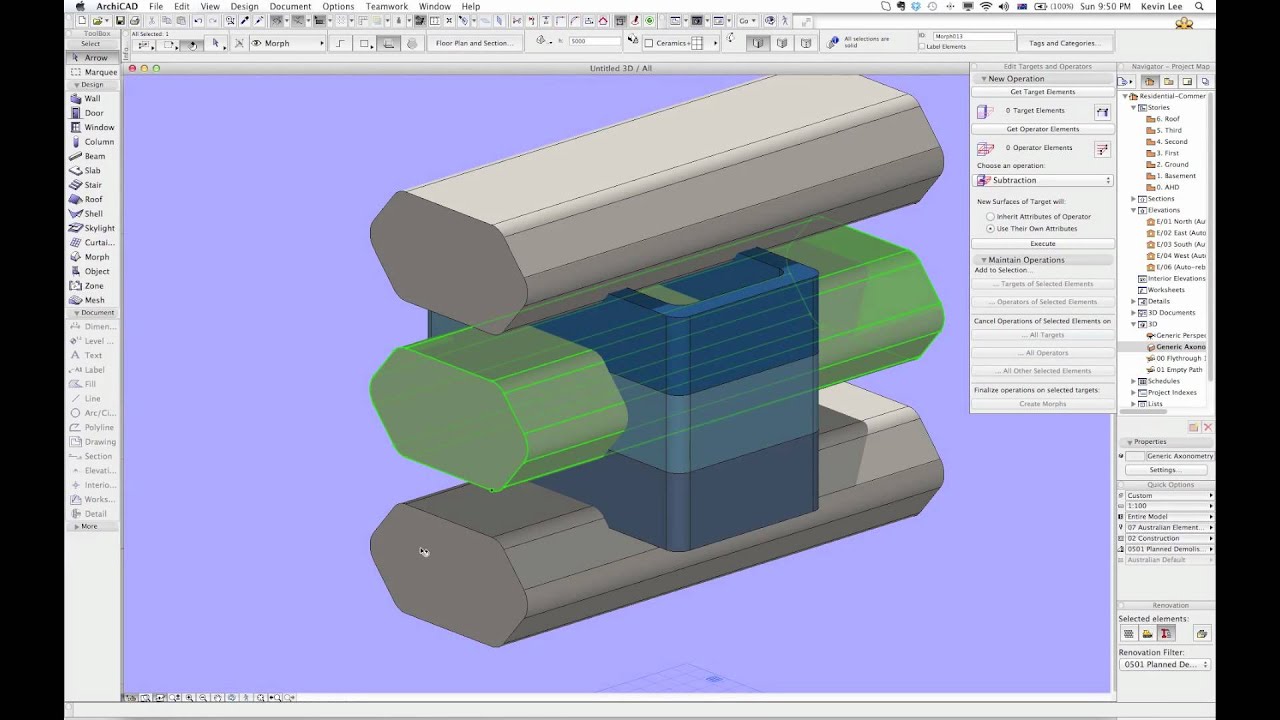Select the Marquee tool

pyautogui.click(x=92, y=72)
